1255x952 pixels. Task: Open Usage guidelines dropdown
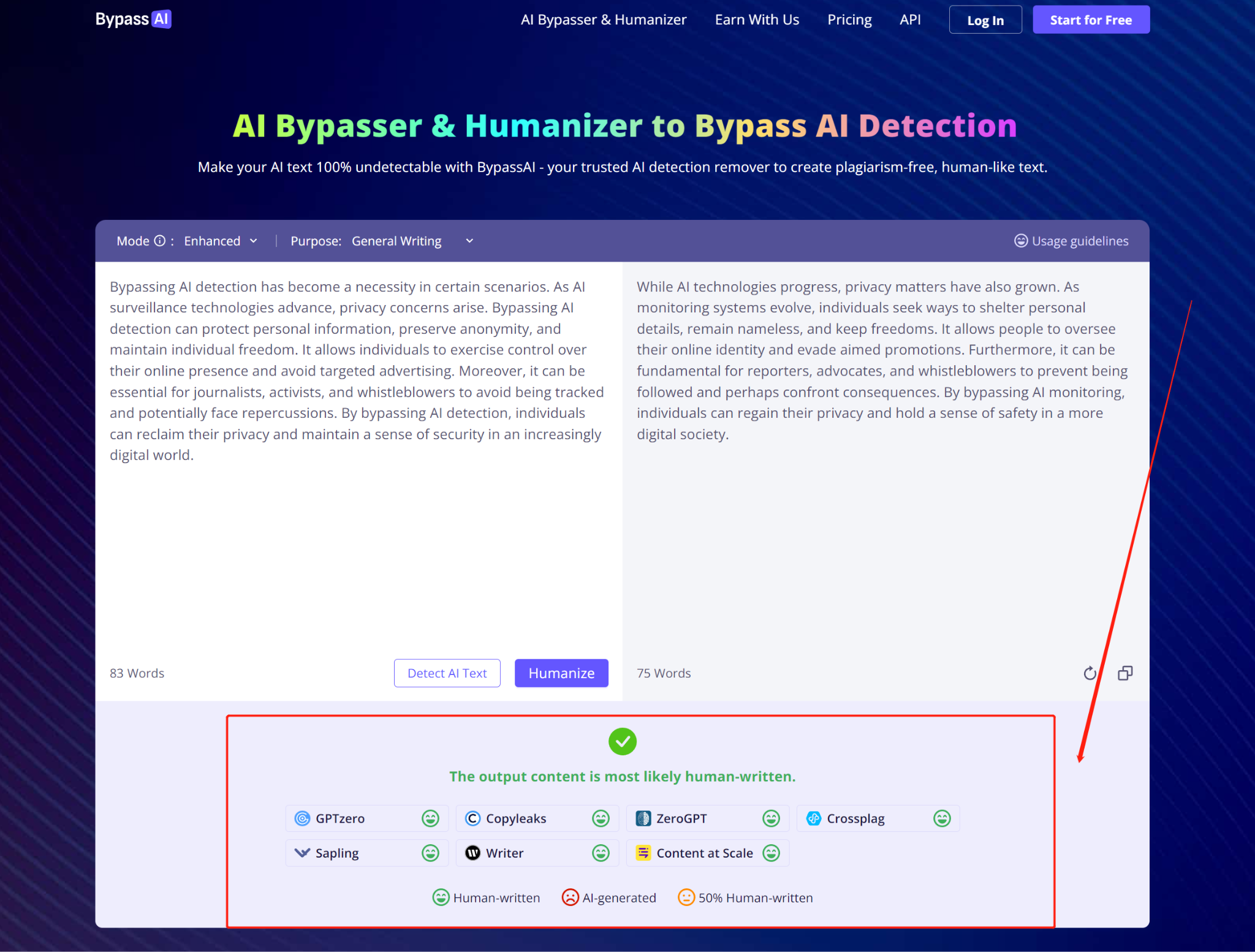click(x=1071, y=241)
